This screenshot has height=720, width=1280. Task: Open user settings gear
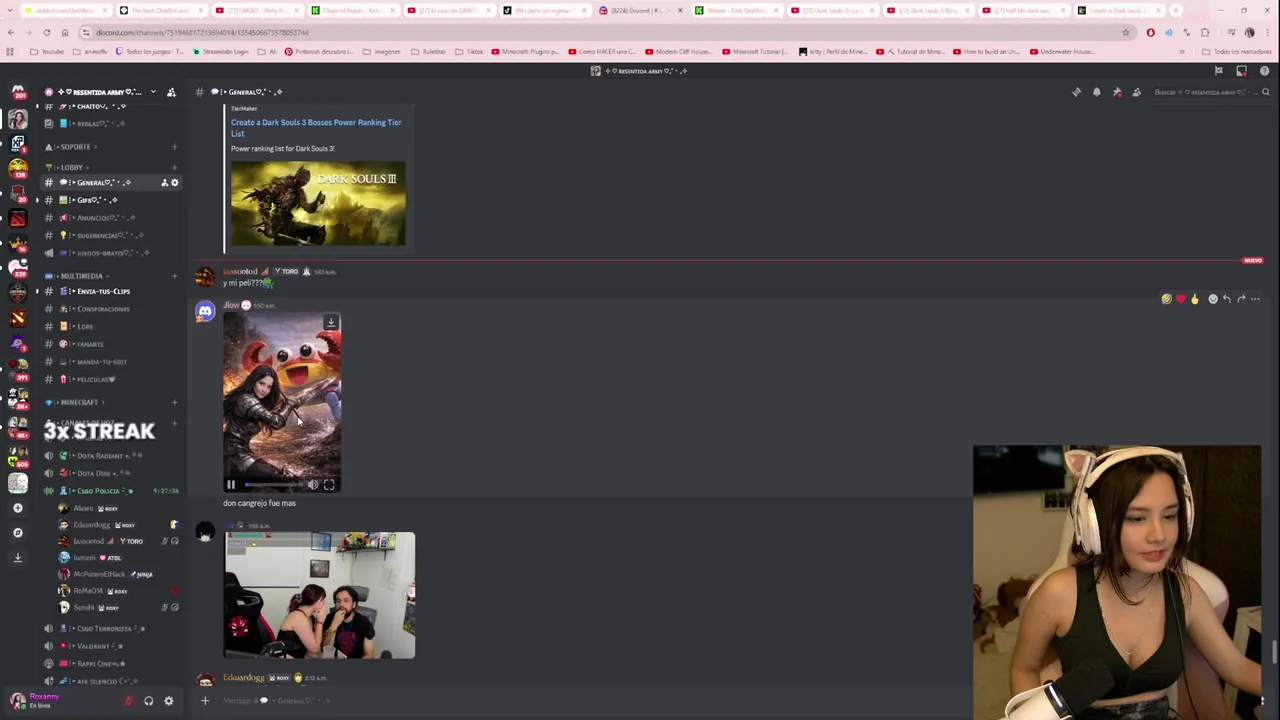pos(168,701)
